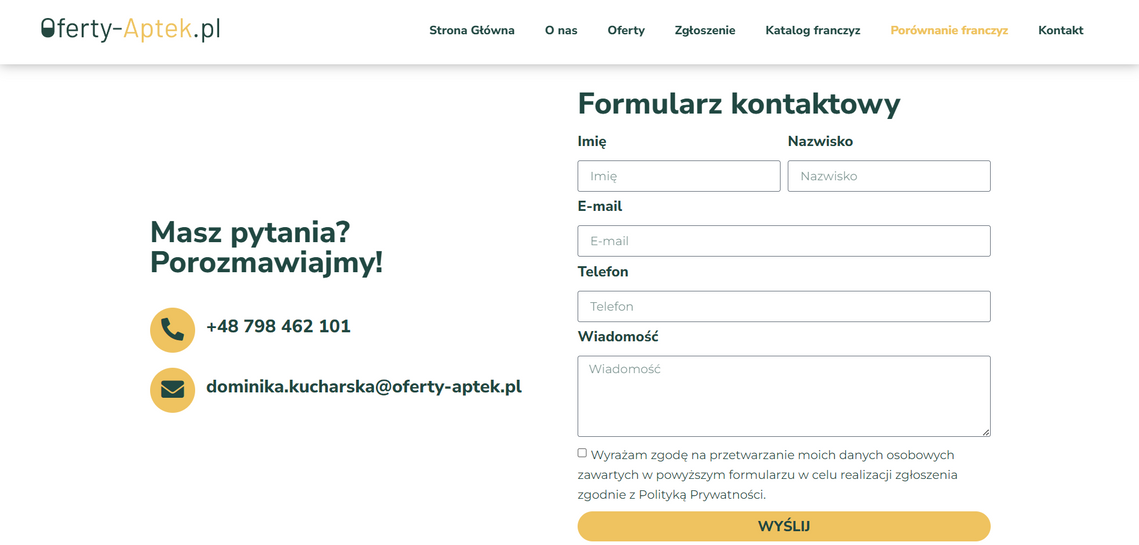Open Katalog franczyz from the navigation

click(812, 30)
